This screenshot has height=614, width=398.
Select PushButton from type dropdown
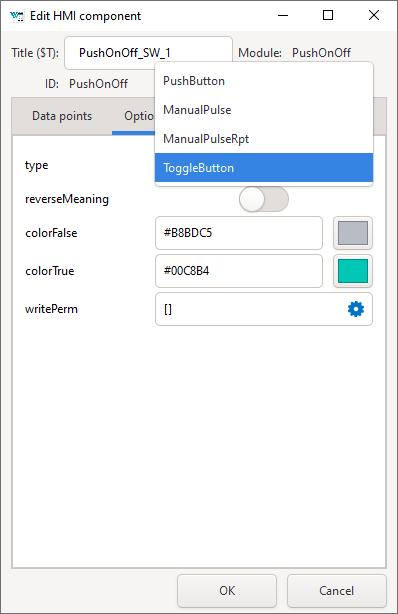(264, 81)
